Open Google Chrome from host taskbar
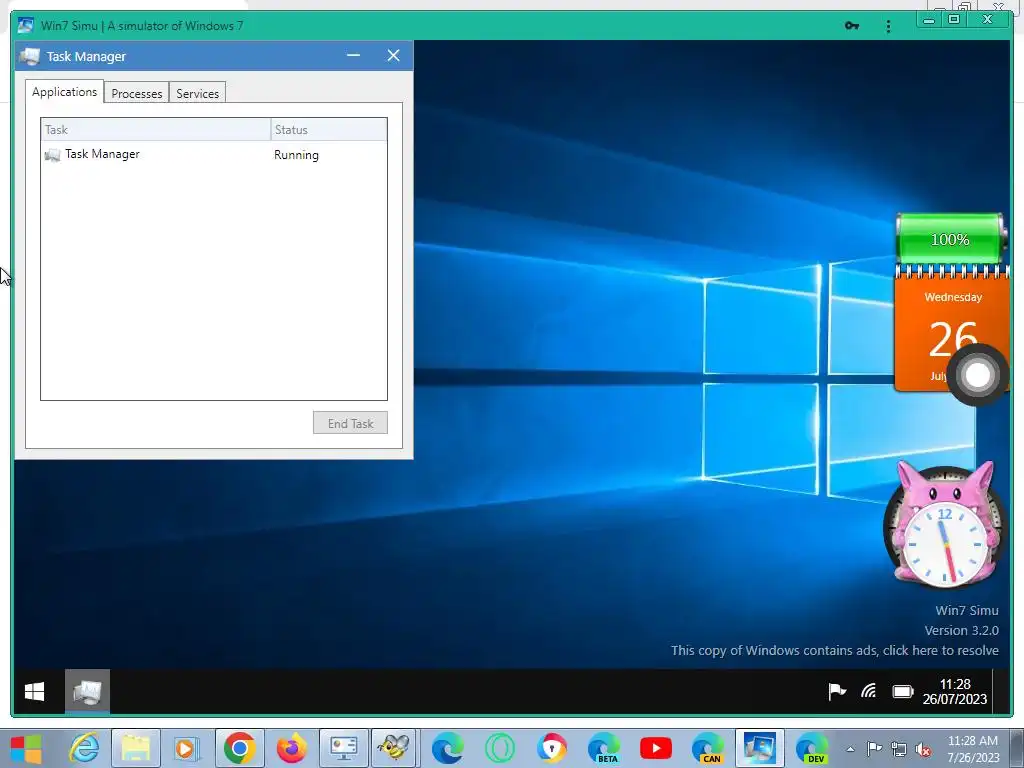The height and width of the screenshot is (768, 1024). 239,748
